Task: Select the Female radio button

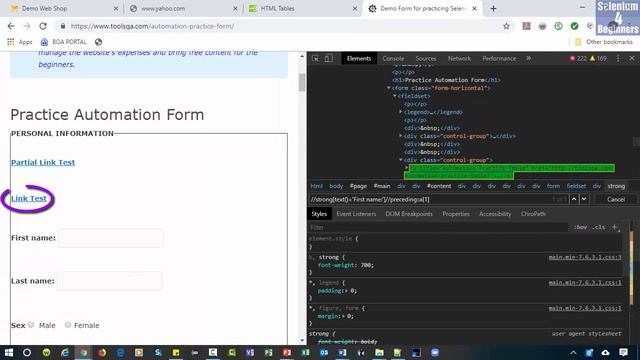Action: [68, 325]
